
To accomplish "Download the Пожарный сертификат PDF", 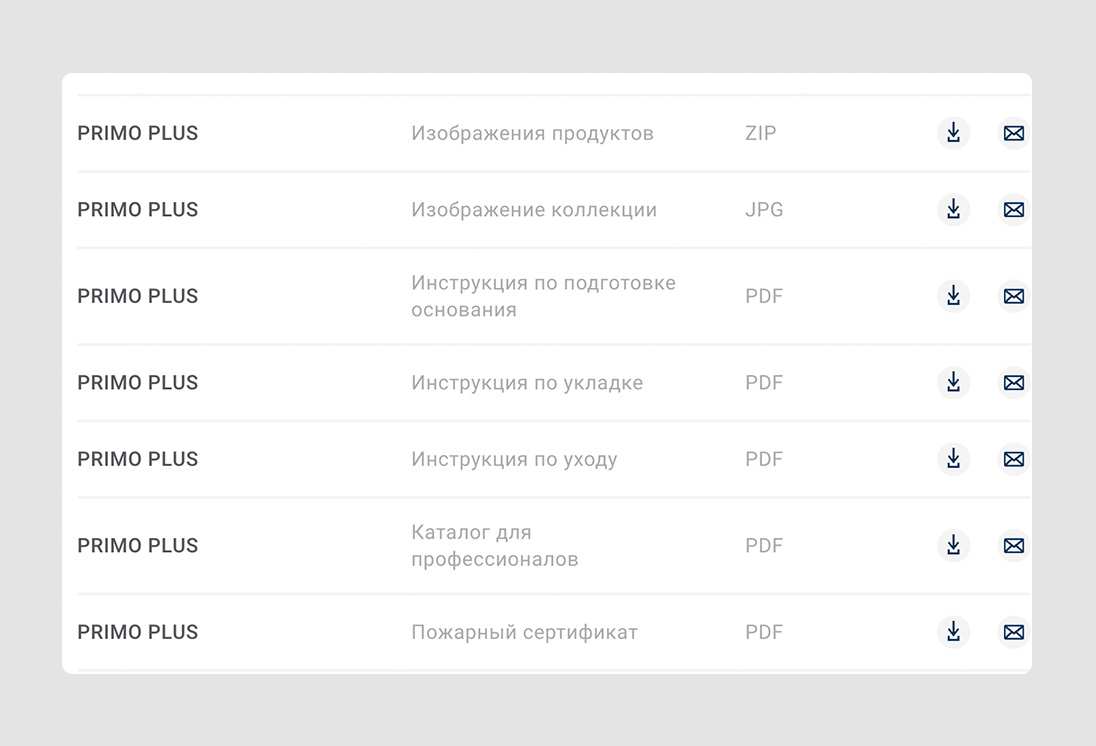I will pyautogui.click(x=953, y=632).
